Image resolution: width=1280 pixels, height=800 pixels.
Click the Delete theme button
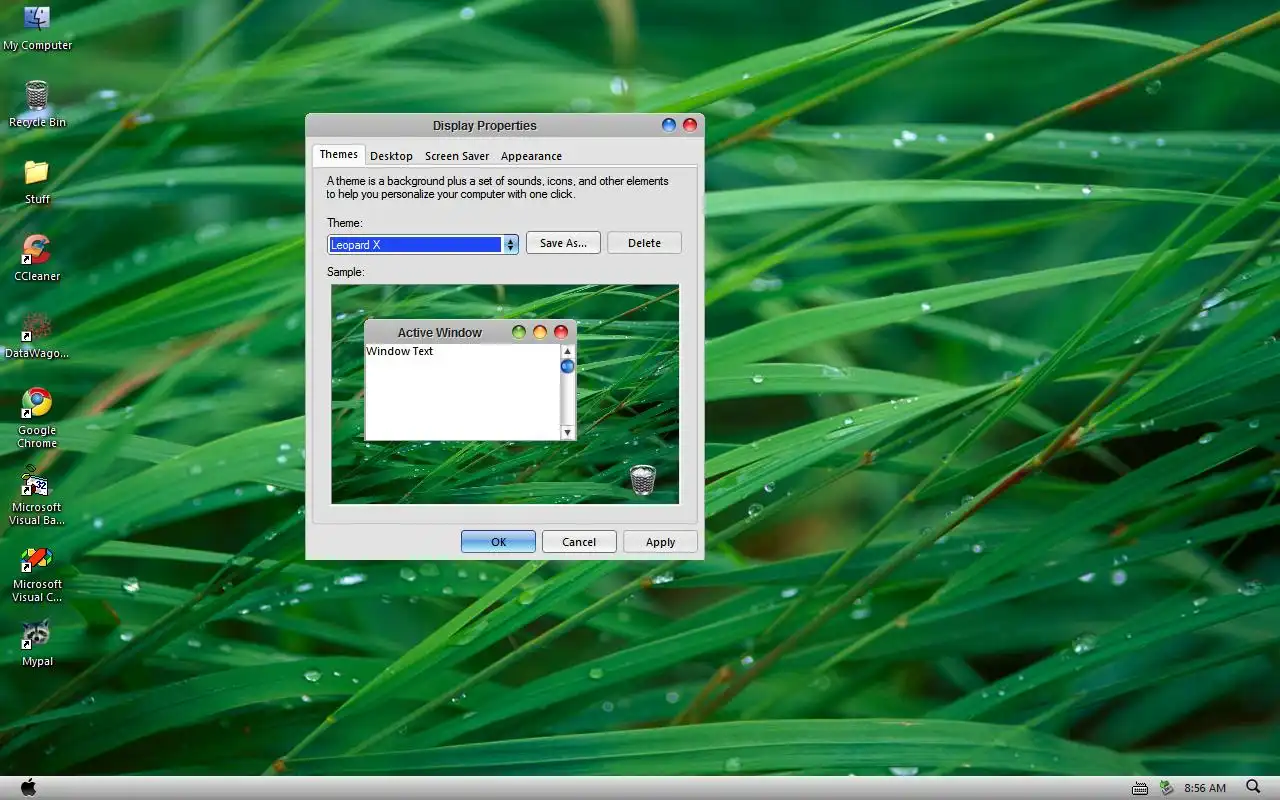click(x=644, y=243)
